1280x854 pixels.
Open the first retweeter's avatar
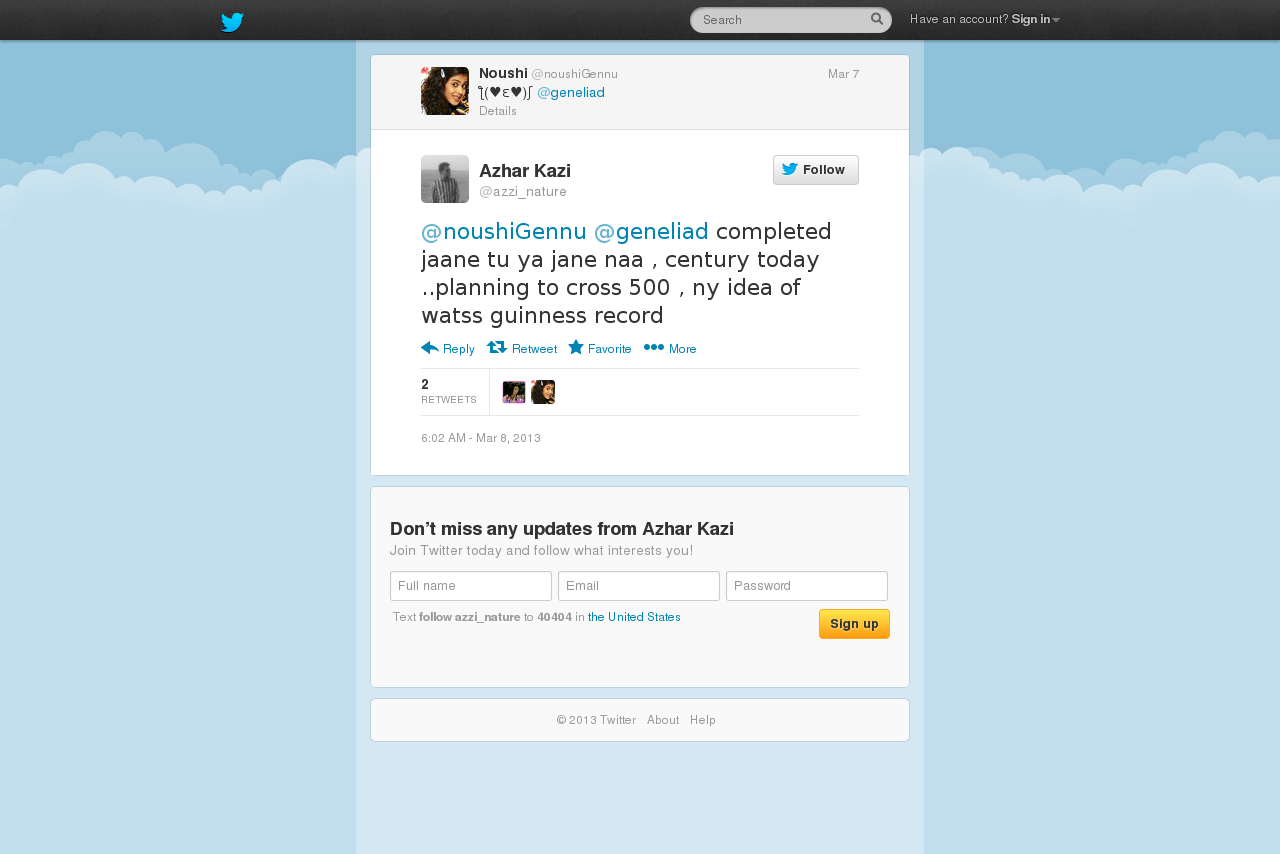click(x=514, y=392)
